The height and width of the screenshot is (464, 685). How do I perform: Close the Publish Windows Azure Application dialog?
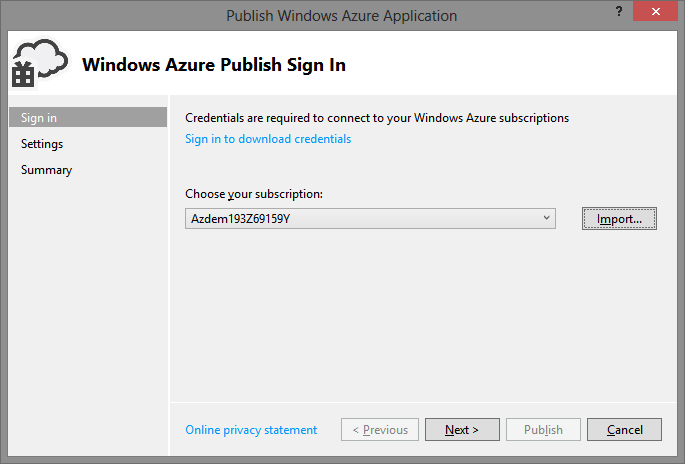coord(655,11)
